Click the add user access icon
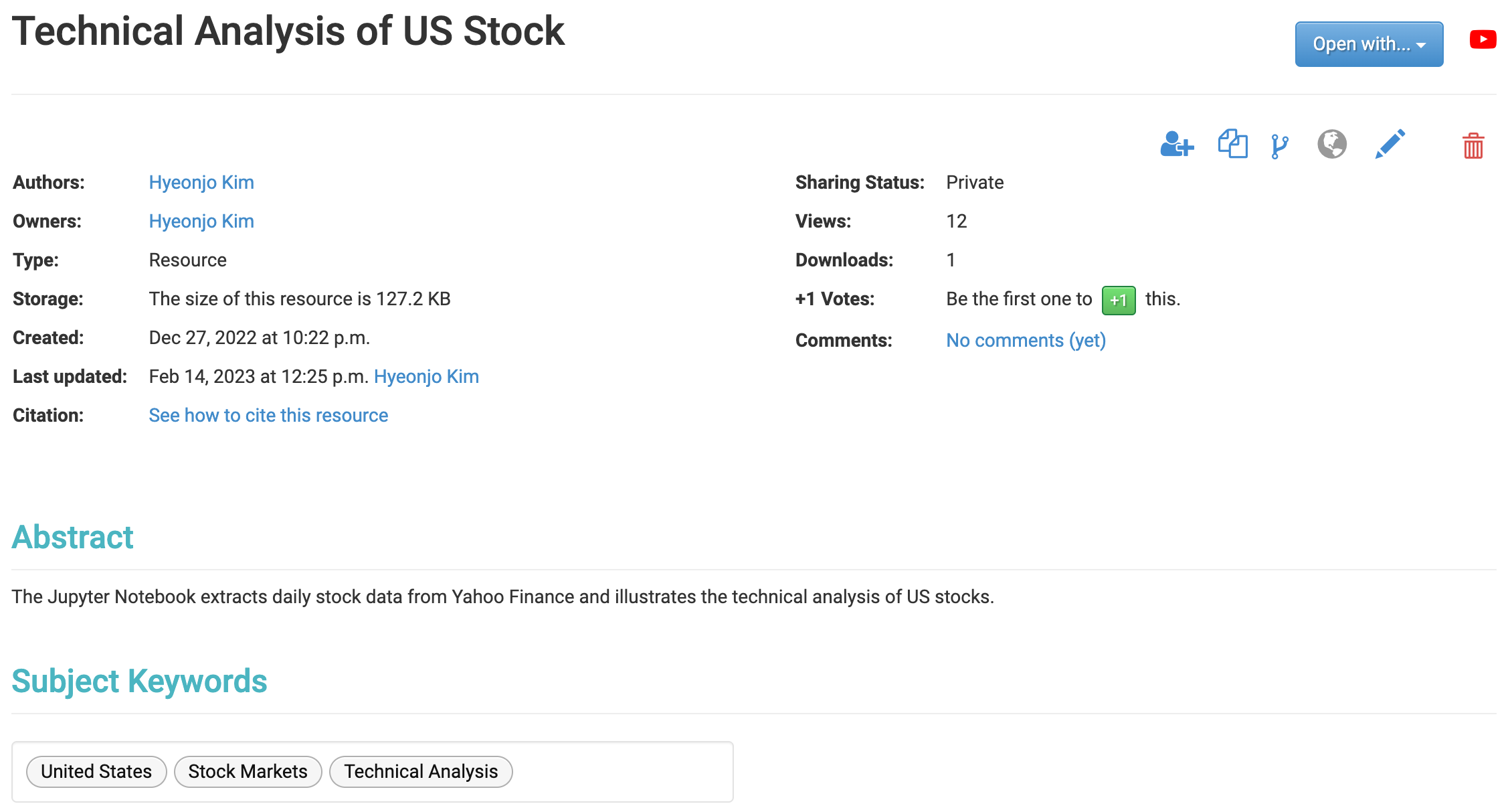 [1177, 144]
